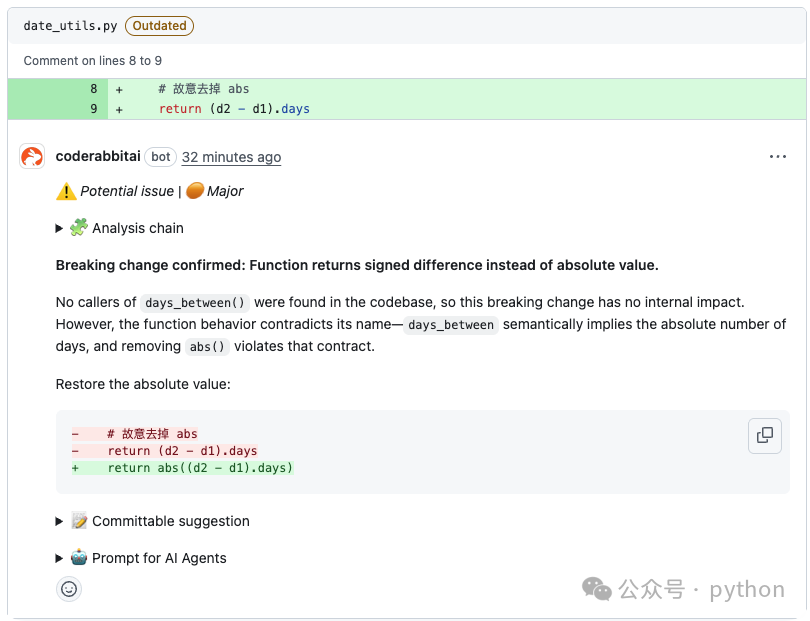Click 'Restore the absolute value:' text
810x621 pixels.
tap(143, 384)
